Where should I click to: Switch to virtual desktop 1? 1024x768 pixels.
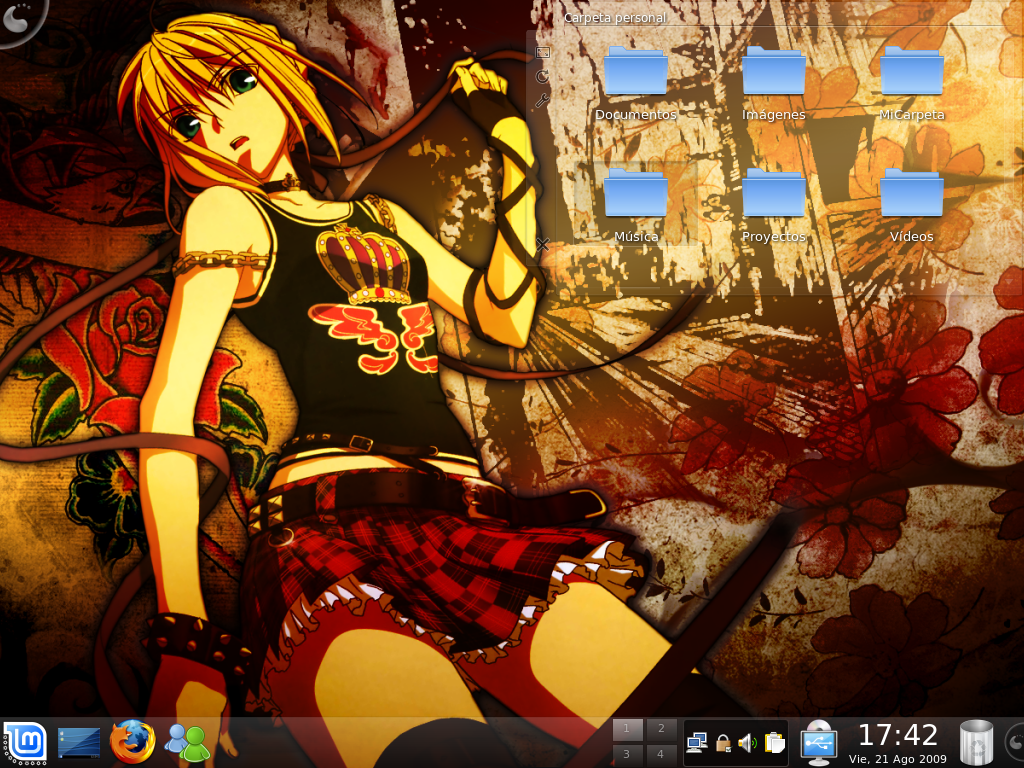click(627, 729)
